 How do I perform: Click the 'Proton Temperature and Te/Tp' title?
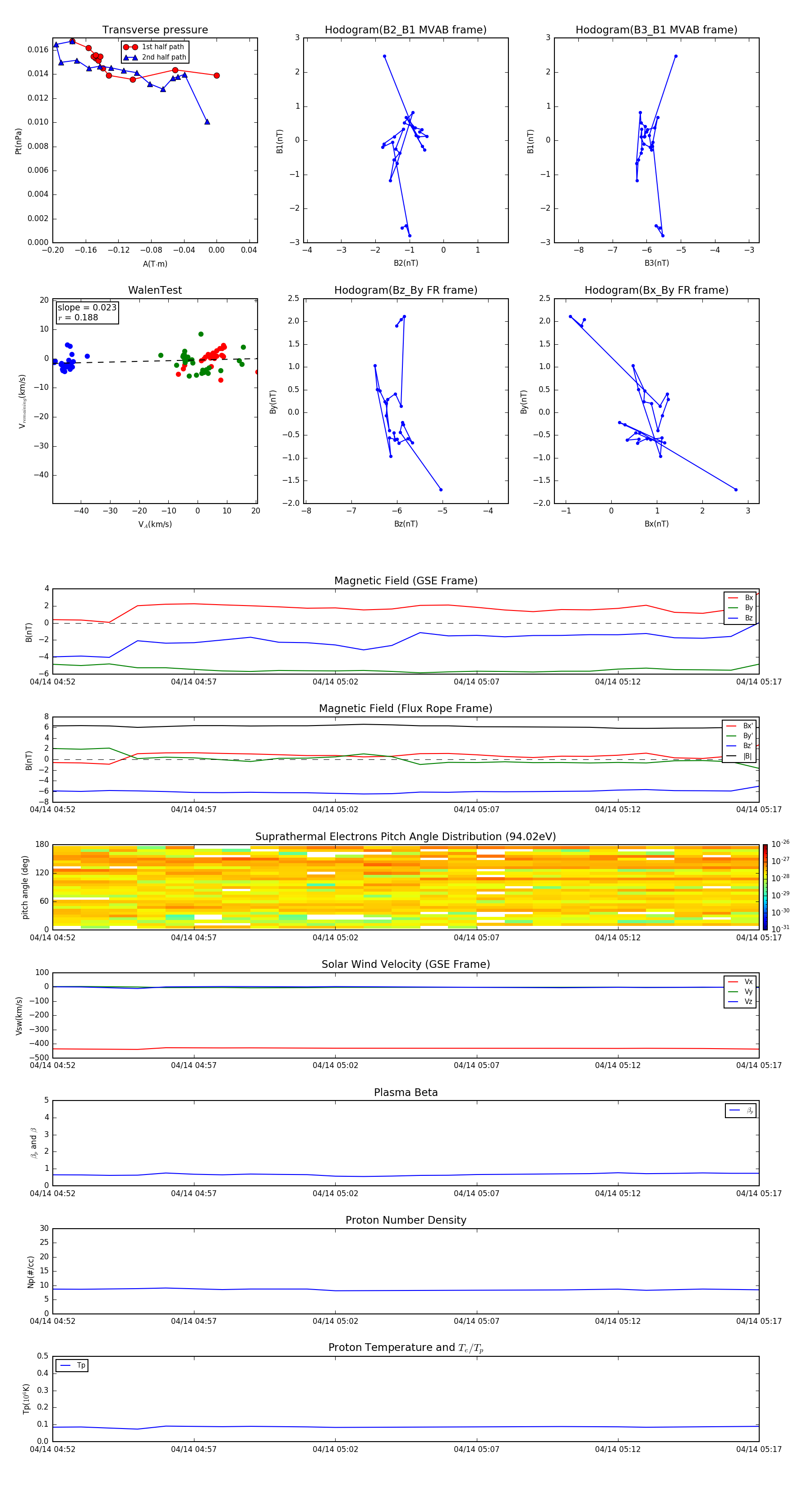tap(406, 1348)
